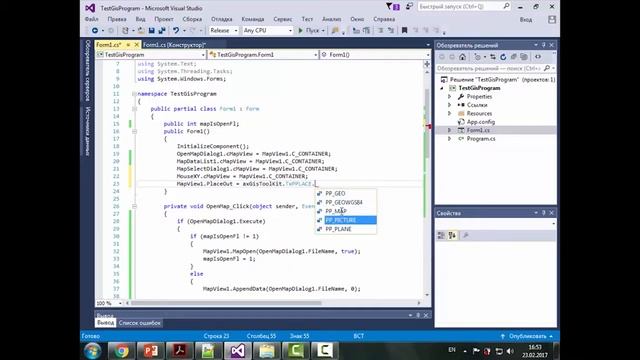Open PowerPoint from the taskbar
Screen dimensions: 640x360
pyautogui.click(x=151, y=351)
